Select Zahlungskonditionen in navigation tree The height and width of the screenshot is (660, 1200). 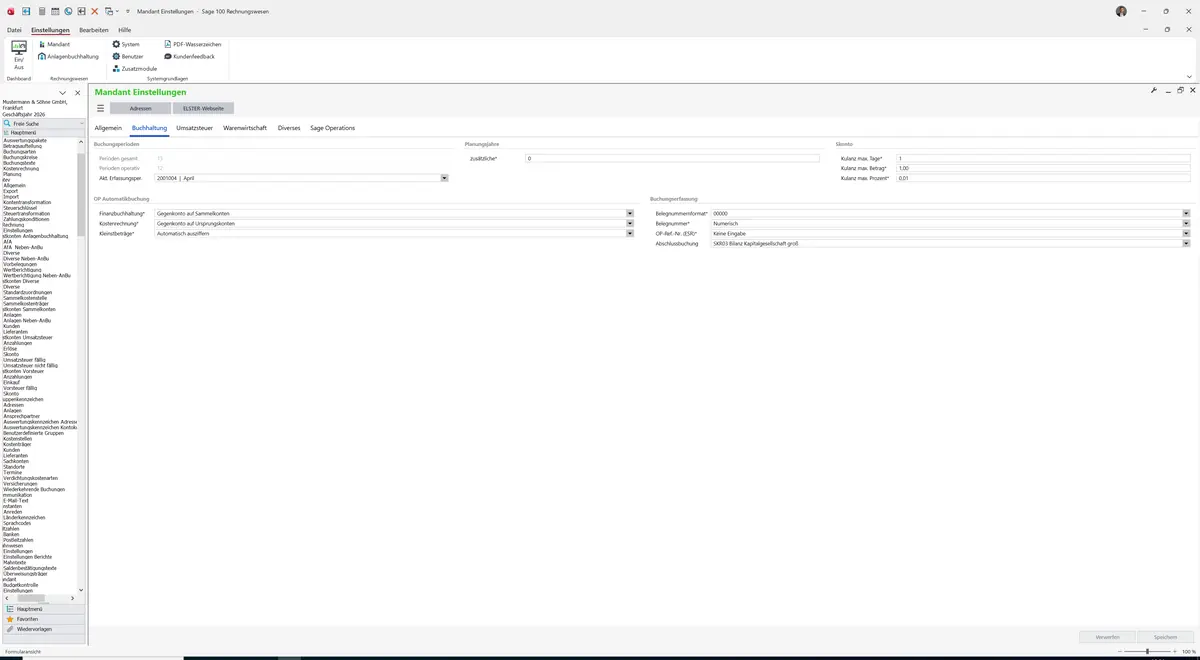tap(26, 219)
